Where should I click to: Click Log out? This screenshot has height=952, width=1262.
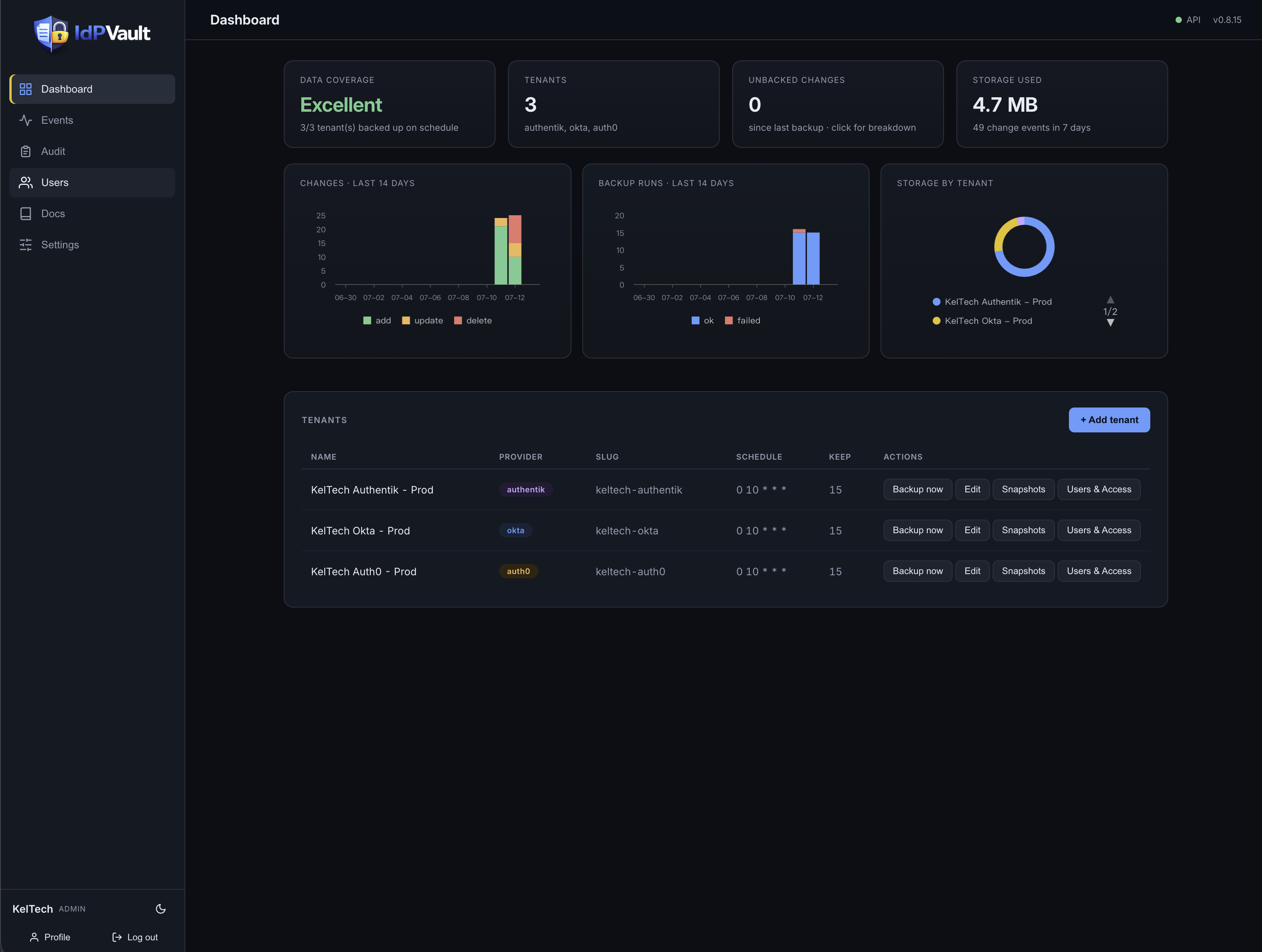[x=135, y=937]
